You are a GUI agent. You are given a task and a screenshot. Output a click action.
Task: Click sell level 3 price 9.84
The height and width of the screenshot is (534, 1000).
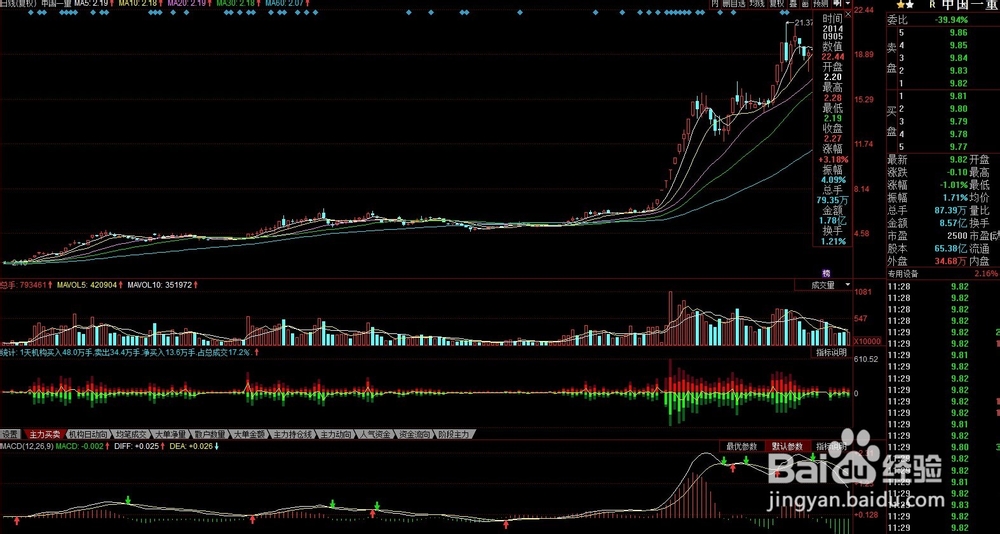coord(959,58)
